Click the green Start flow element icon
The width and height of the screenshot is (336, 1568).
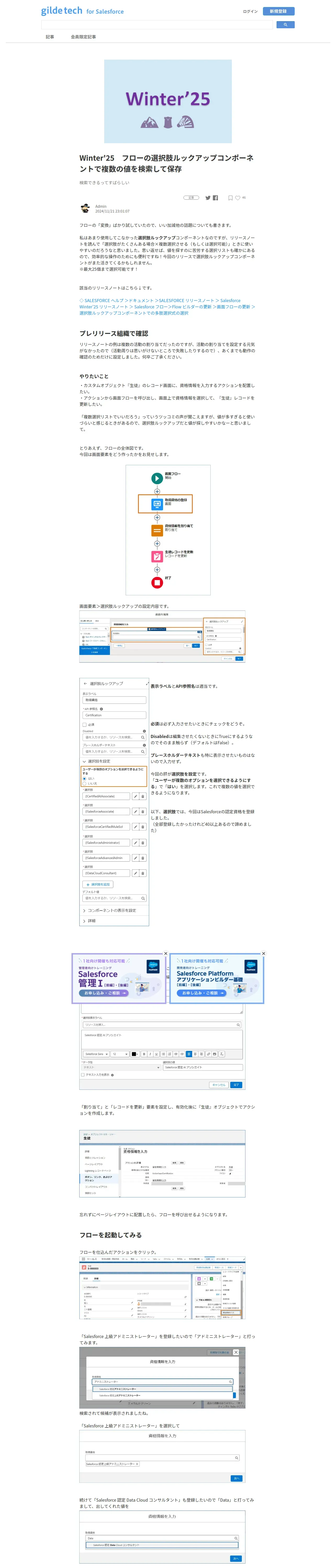(x=157, y=479)
